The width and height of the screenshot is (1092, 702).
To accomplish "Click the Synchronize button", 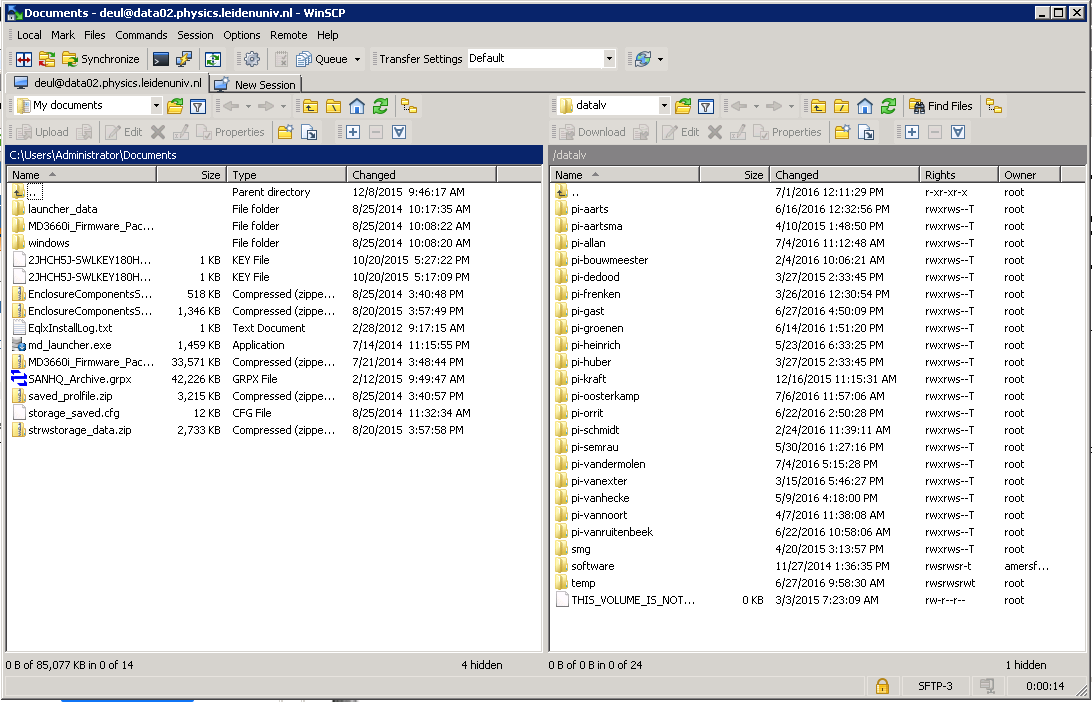I will click(100, 59).
